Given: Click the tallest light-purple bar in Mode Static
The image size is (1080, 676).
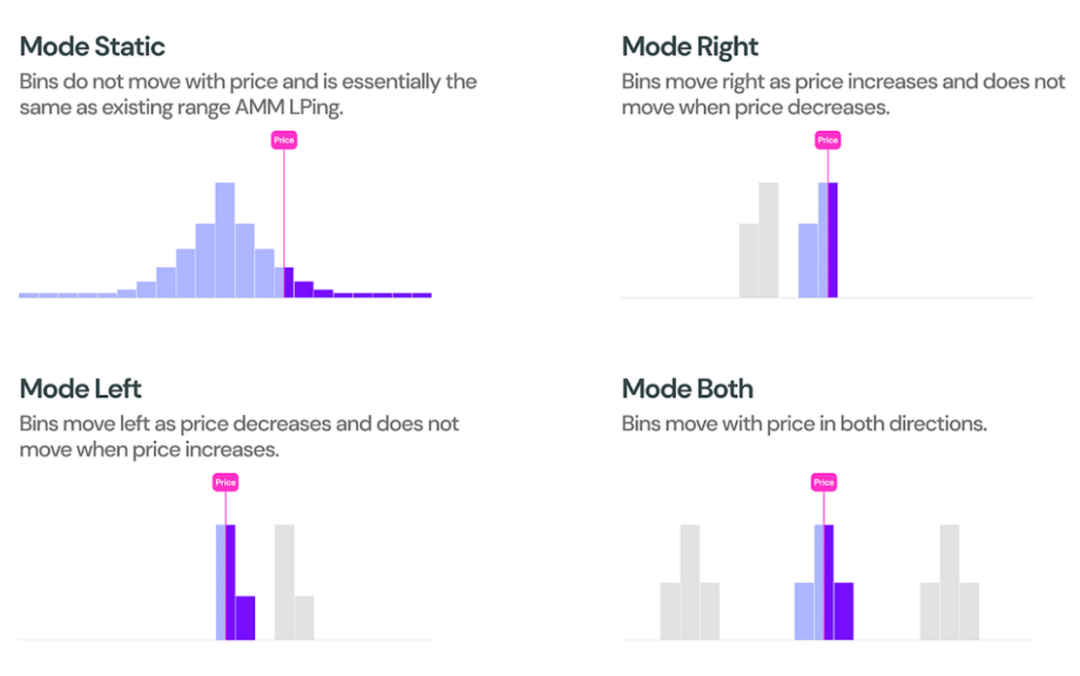Looking at the screenshot, I should pos(225,240).
